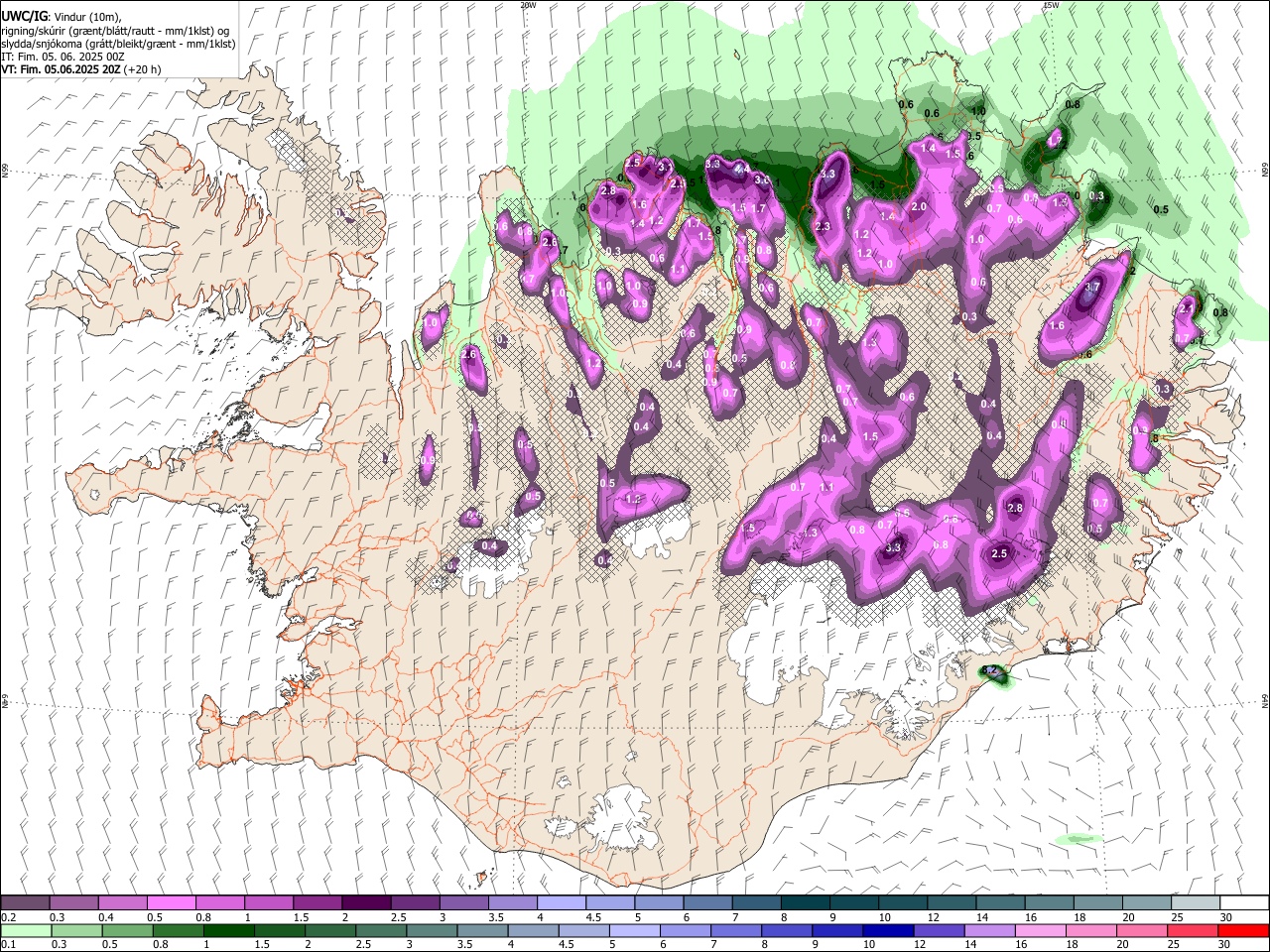Image resolution: width=1270 pixels, height=952 pixels.
Task: Click the '2.8' value in the southeast snow area
Action: click(x=1014, y=508)
